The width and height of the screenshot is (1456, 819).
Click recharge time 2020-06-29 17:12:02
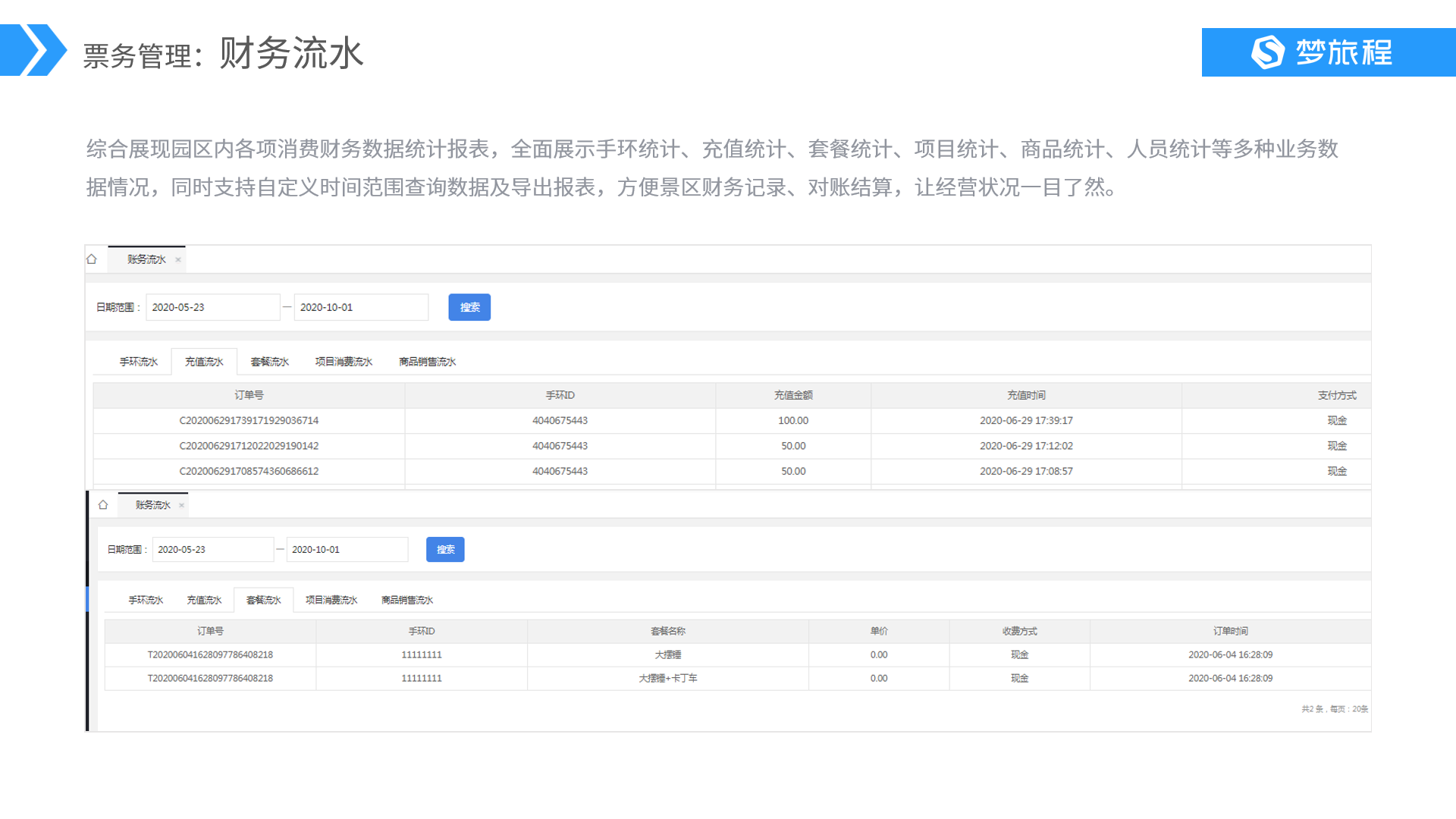(1026, 446)
